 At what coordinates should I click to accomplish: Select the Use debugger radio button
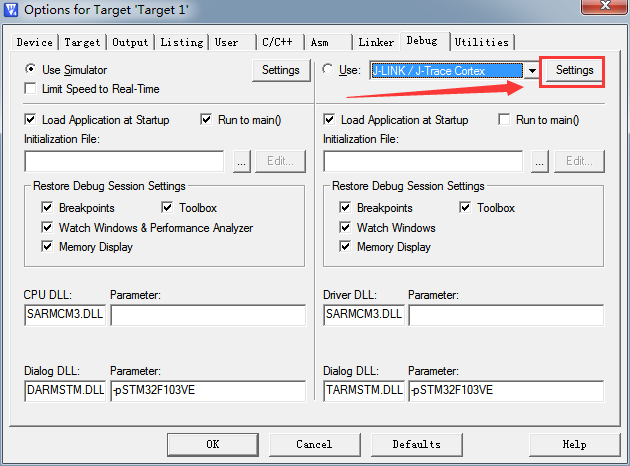click(328, 69)
